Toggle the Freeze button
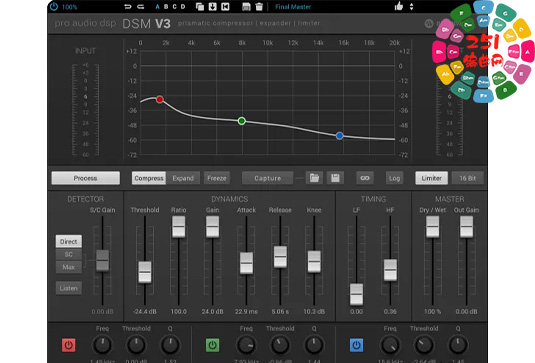535x363 pixels. tap(217, 178)
